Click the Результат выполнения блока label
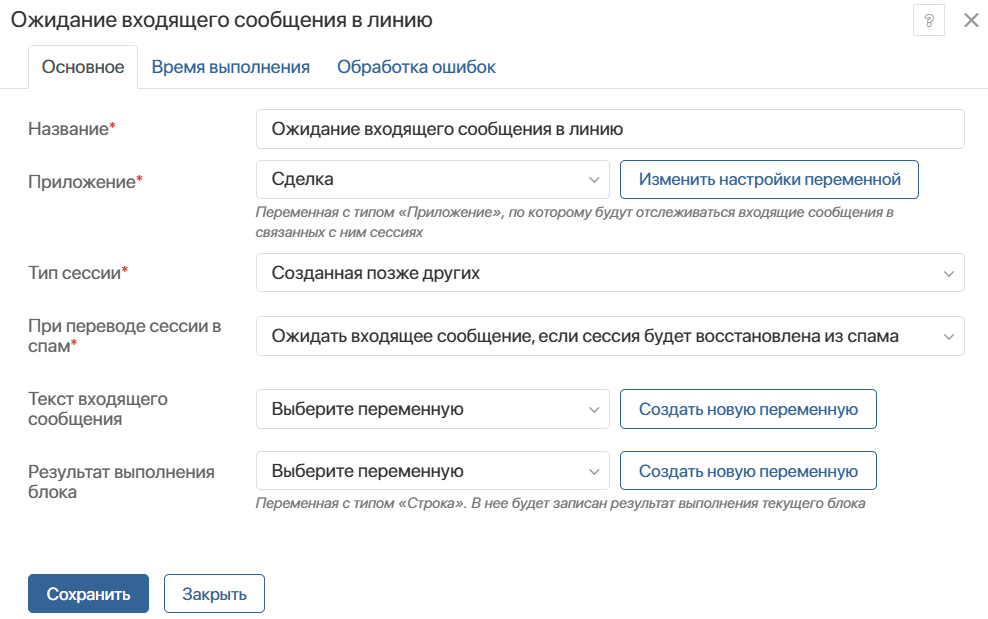Viewport: 988px width, 619px height. pyautogui.click(x=121, y=482)
